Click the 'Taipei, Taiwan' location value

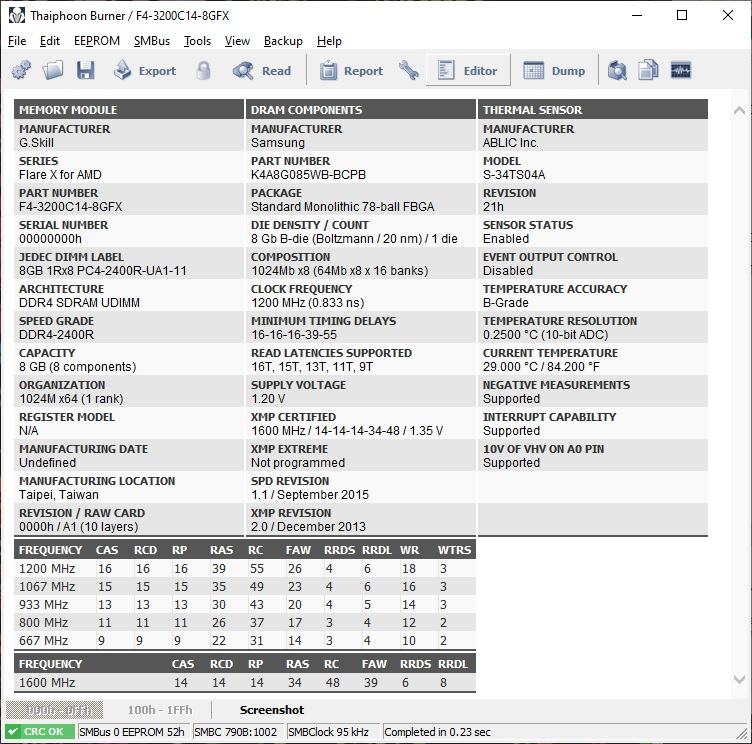(x=59, y=495)
